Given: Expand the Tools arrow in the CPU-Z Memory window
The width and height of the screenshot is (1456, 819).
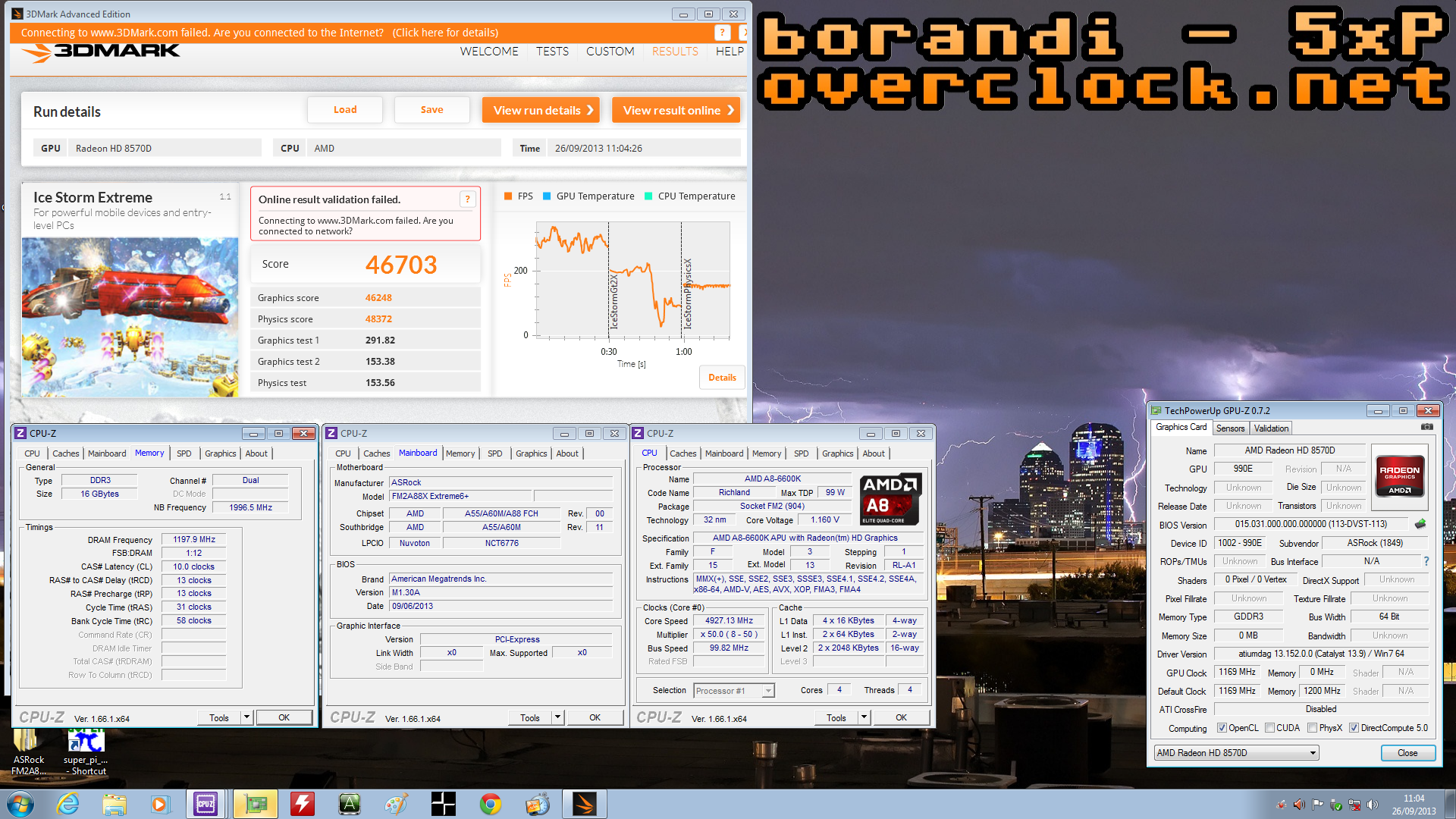Looking at the screenshot, I should [x=246, y=717].
